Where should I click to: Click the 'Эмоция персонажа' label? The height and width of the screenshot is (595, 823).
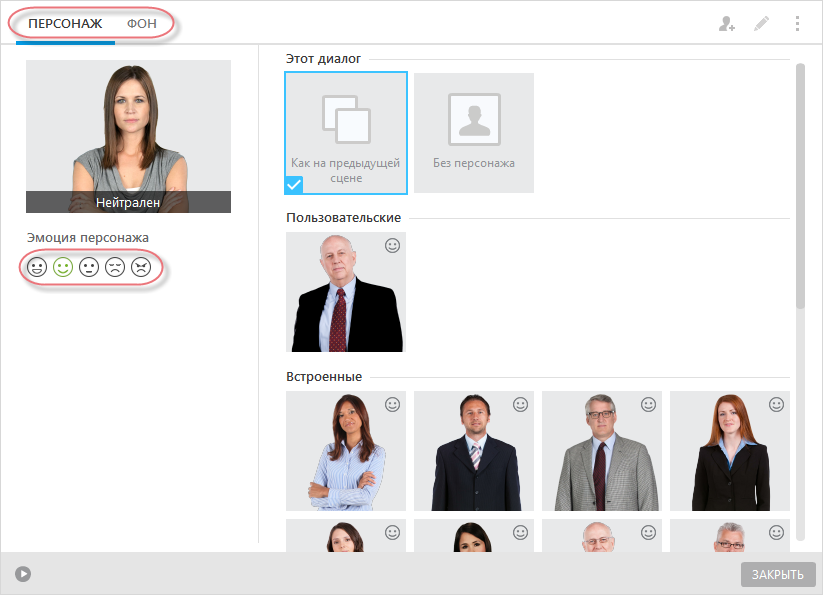(x=88, y=238)
